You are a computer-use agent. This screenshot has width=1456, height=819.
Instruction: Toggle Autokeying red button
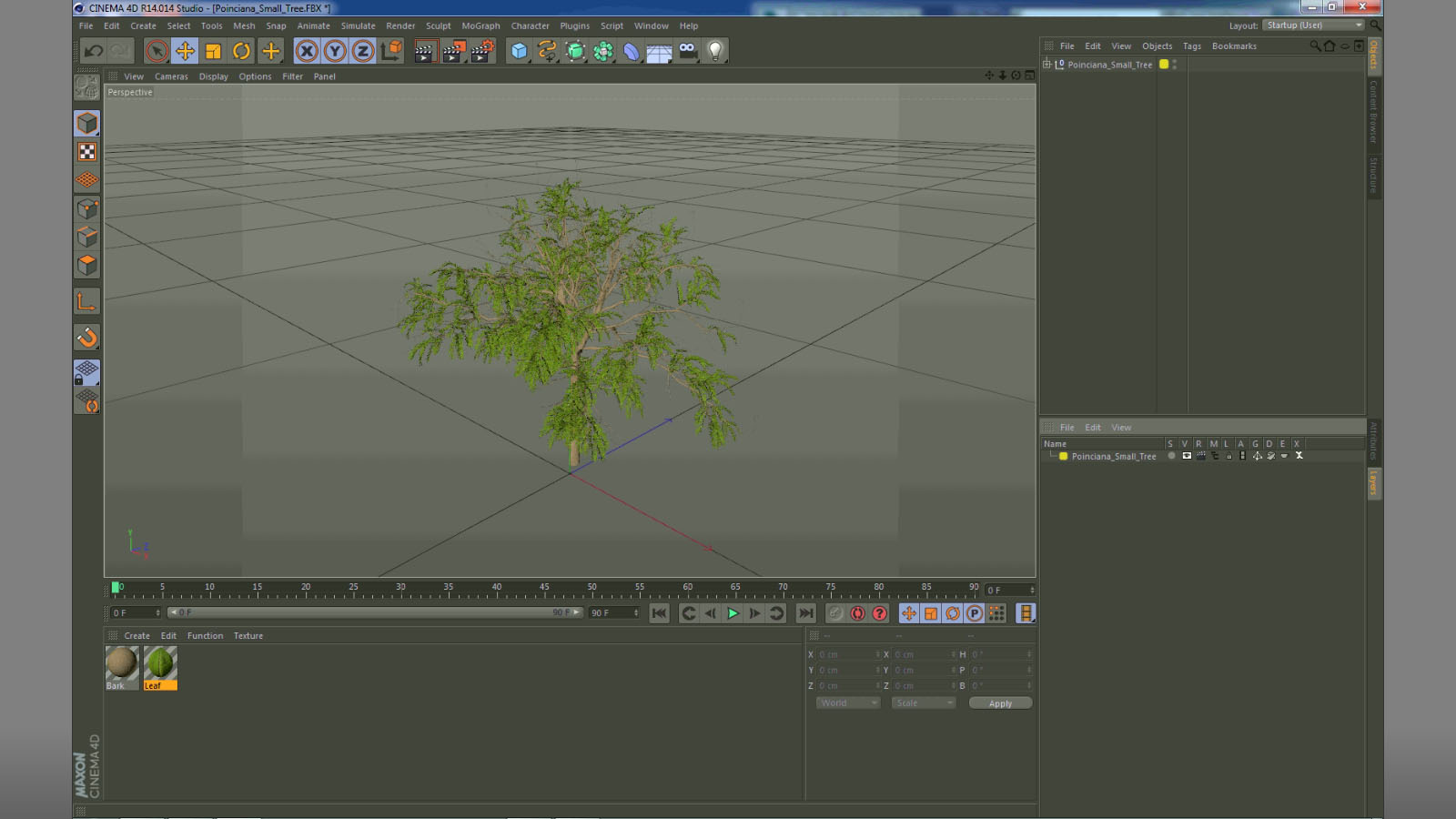tap(857, 613)
